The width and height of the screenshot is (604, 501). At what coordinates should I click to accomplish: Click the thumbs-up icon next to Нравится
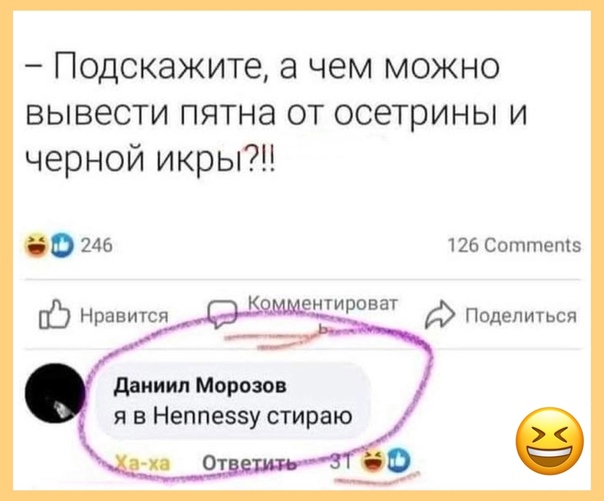(x=54, y=314)
